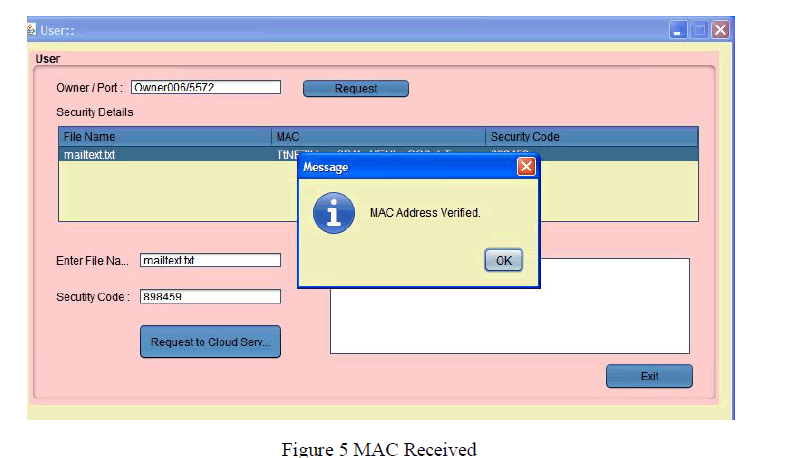This screenshot has width=787, height=458.
Task: Click the Security Code input field
Action: coord(210,296)
